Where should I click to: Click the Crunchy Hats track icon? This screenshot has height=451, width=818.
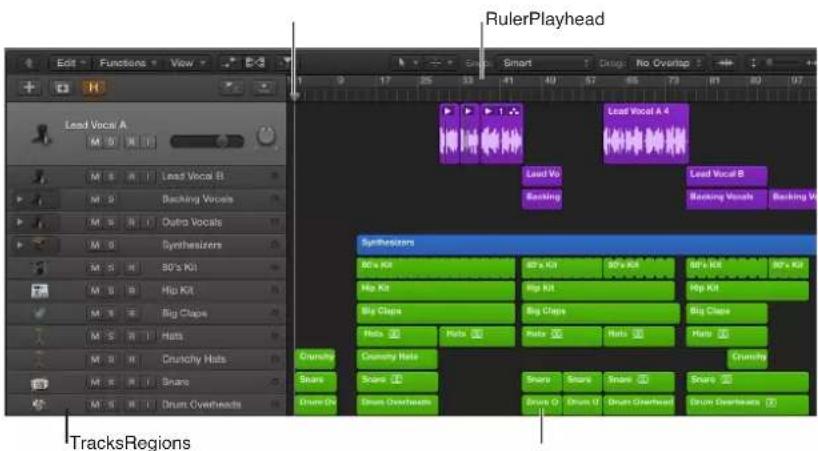(x=39, y=359)
